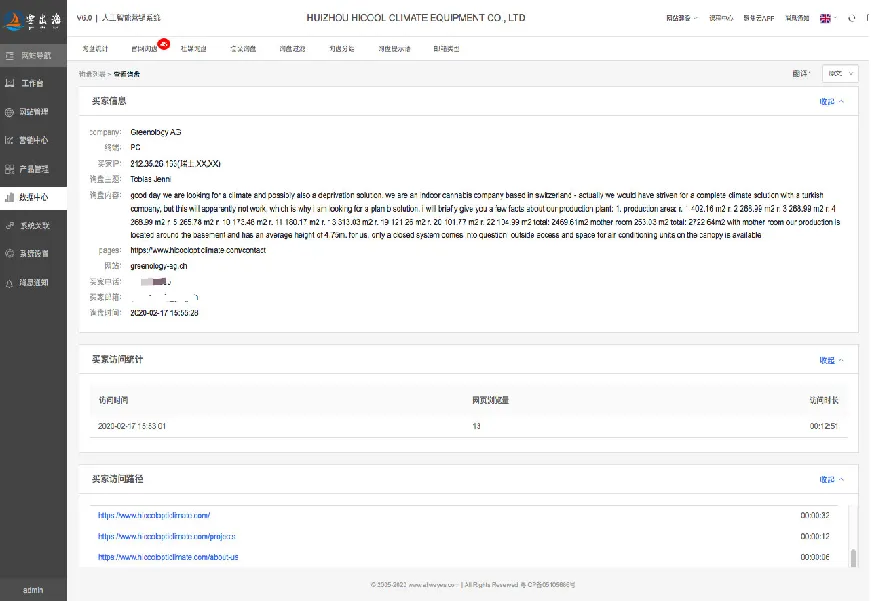Click the globe icon beside 网站管理

pyautogui.click(x=9, y=112)
